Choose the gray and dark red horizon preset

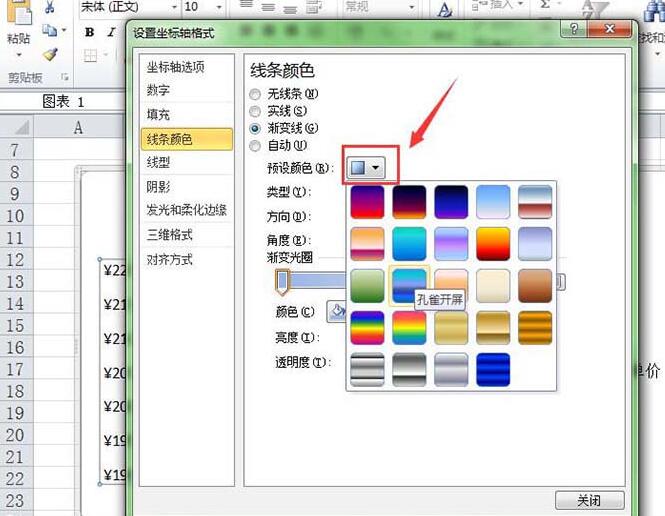(x=535, y=202)
